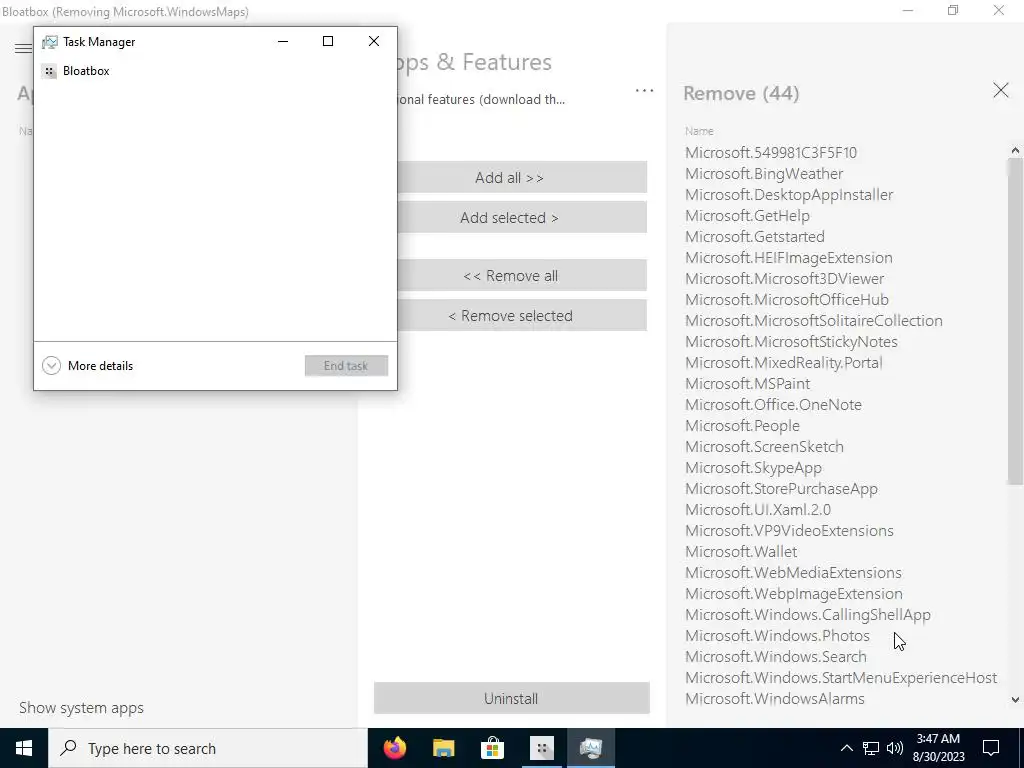Select Microsoft.DesktopAppInstaller entry

(789, 195)
